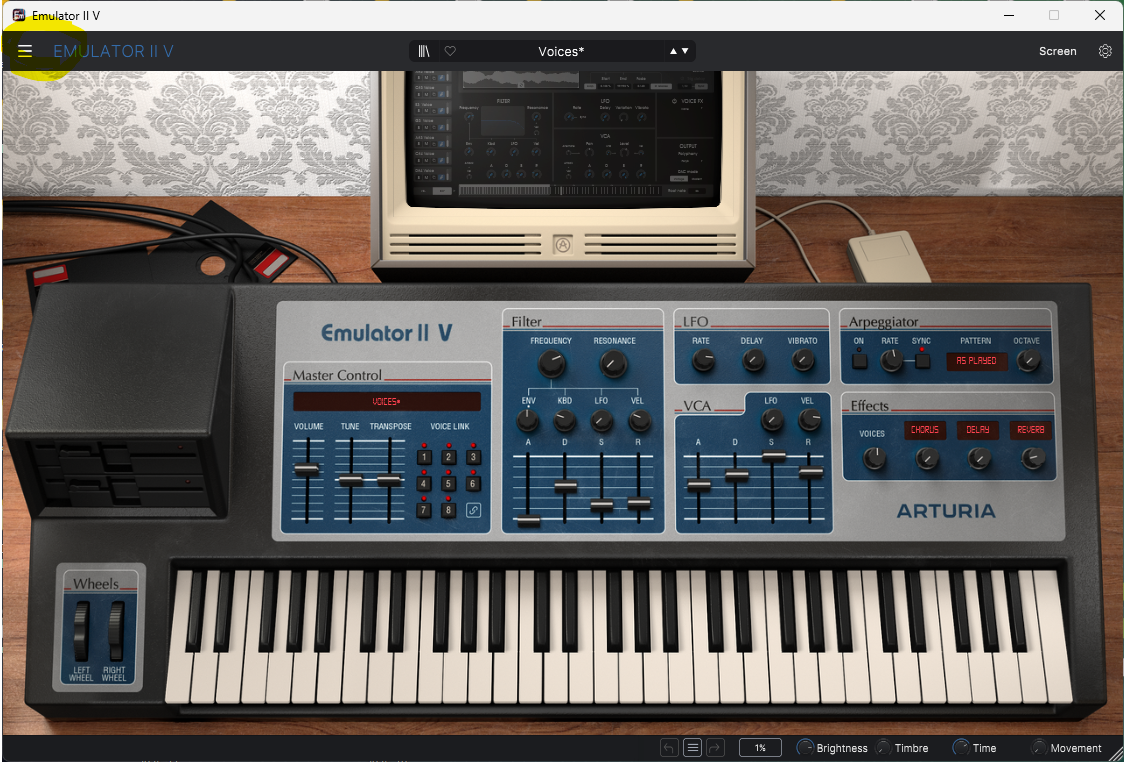
Task: Click the redo arrow in the bottom bar
Action: click(x=715, y=748)
